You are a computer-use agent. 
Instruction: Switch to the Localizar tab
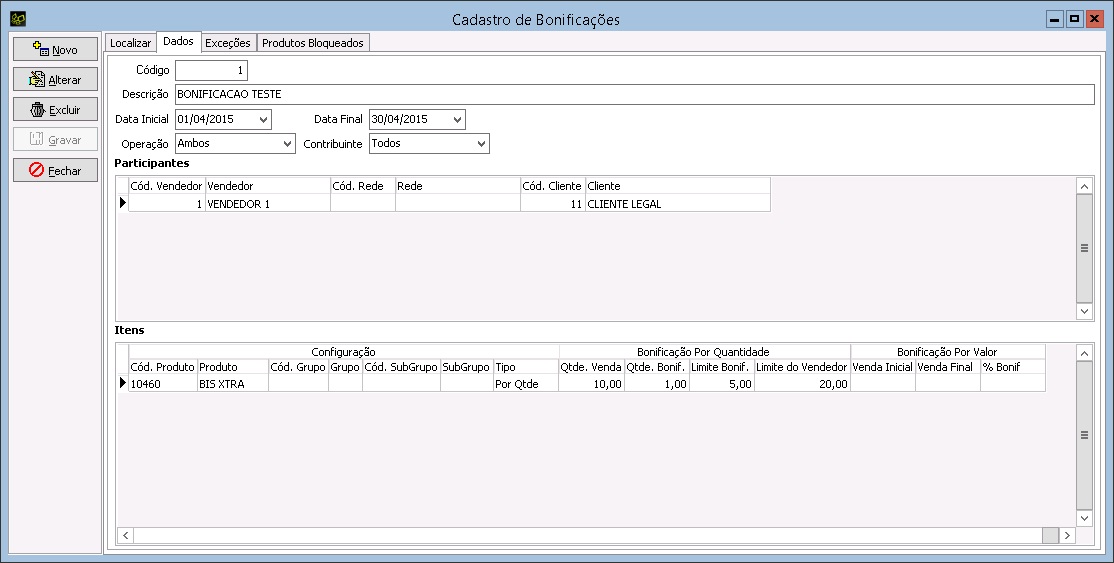coord(131,43)
